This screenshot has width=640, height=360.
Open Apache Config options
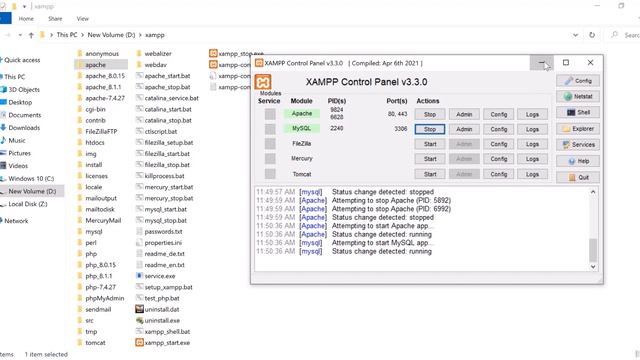[x=498, y=114]
